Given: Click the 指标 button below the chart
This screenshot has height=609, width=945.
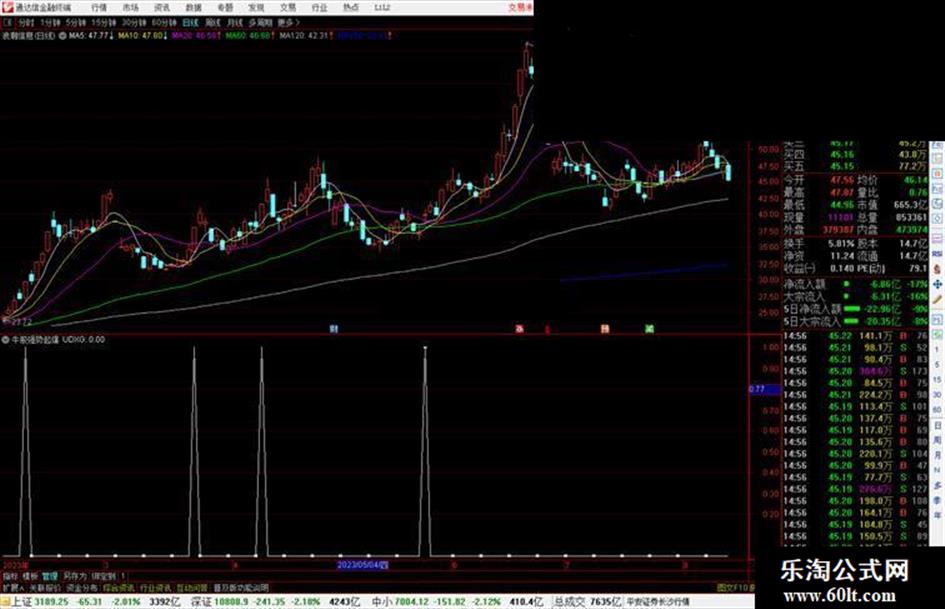Looking at the screenshot, I should point(10,576).
